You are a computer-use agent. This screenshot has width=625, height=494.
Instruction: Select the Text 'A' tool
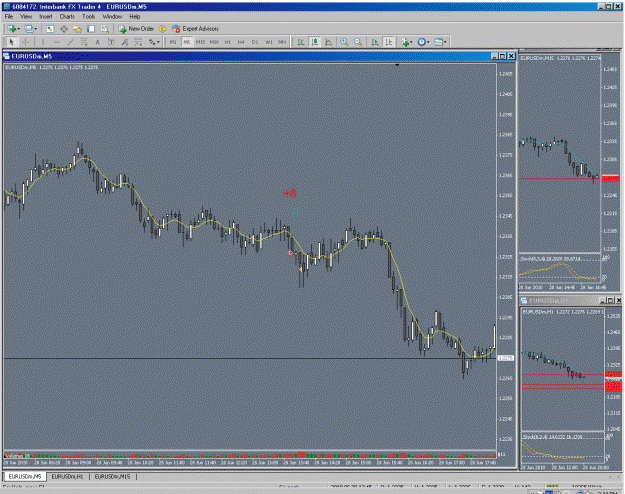(x=97, y=42)
